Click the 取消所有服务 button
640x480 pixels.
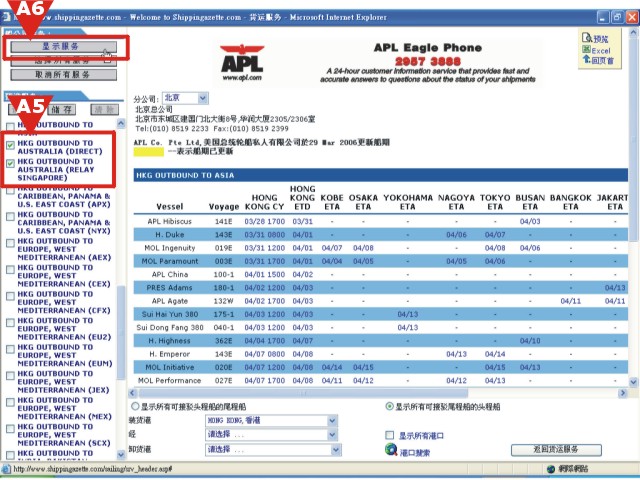pyautogui.click(x=63, y=75)
